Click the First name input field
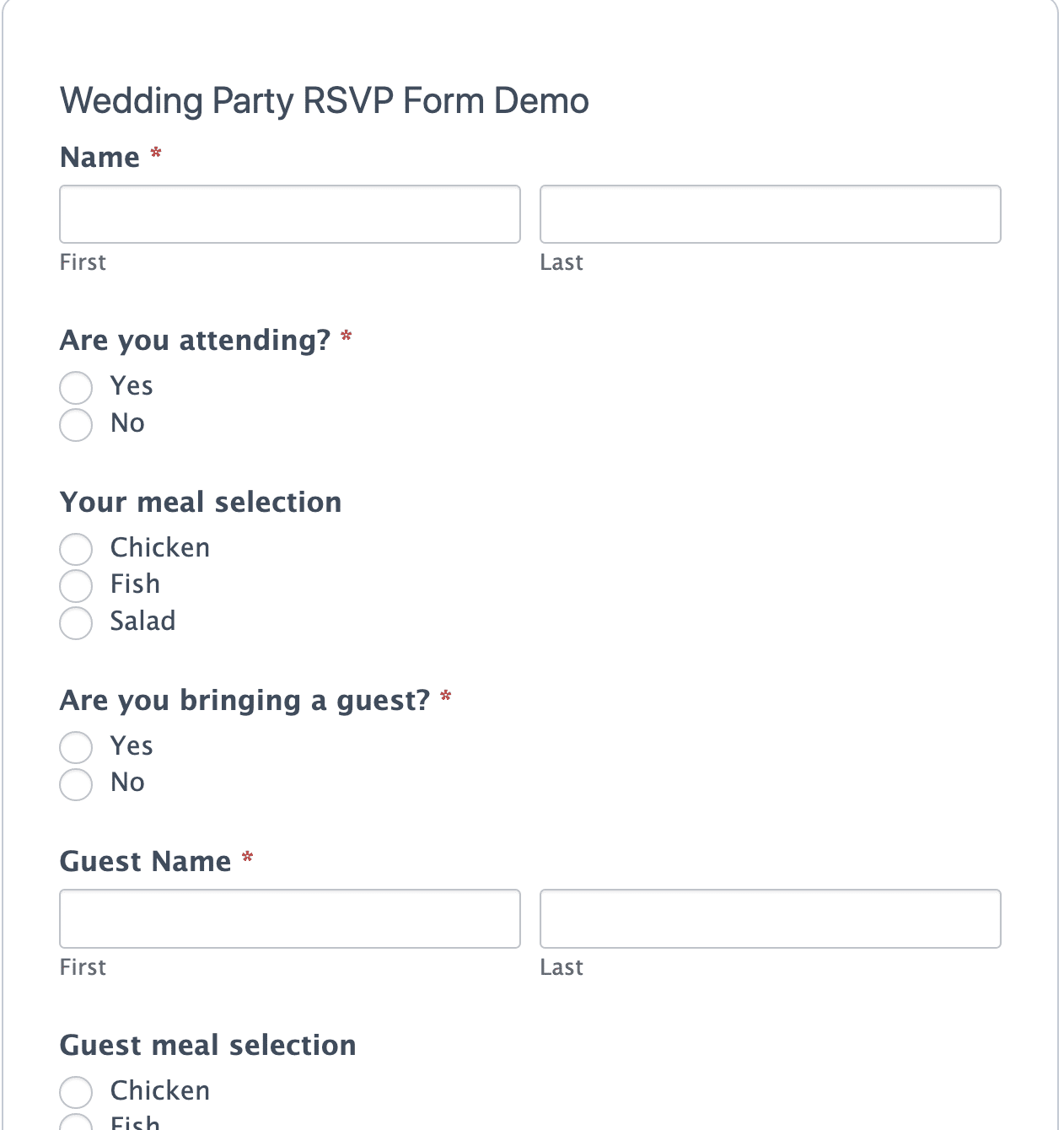1064x1130 pixels. pos(289,214)
